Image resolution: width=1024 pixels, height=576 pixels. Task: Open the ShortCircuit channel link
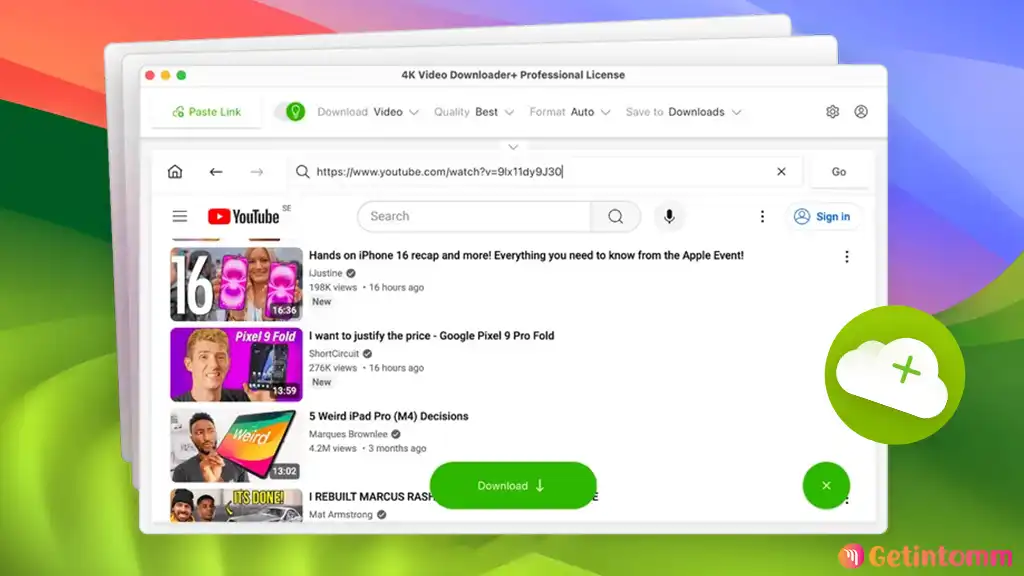[334, 353]
